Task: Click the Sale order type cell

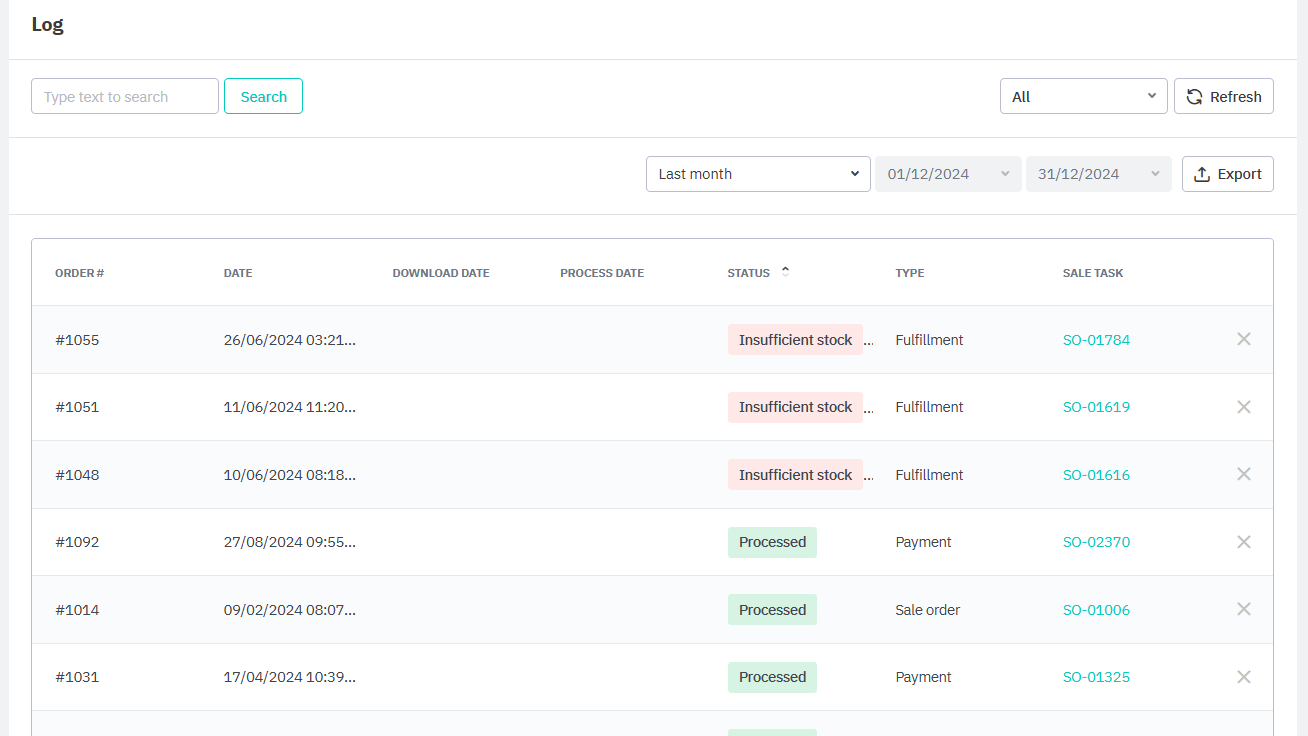Action: [928, 610]
